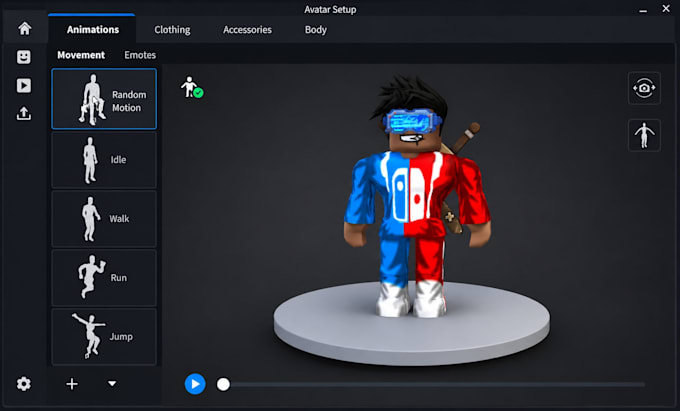
Task: Open the dropdown arrow next to plus
Action: coord(112,384)
